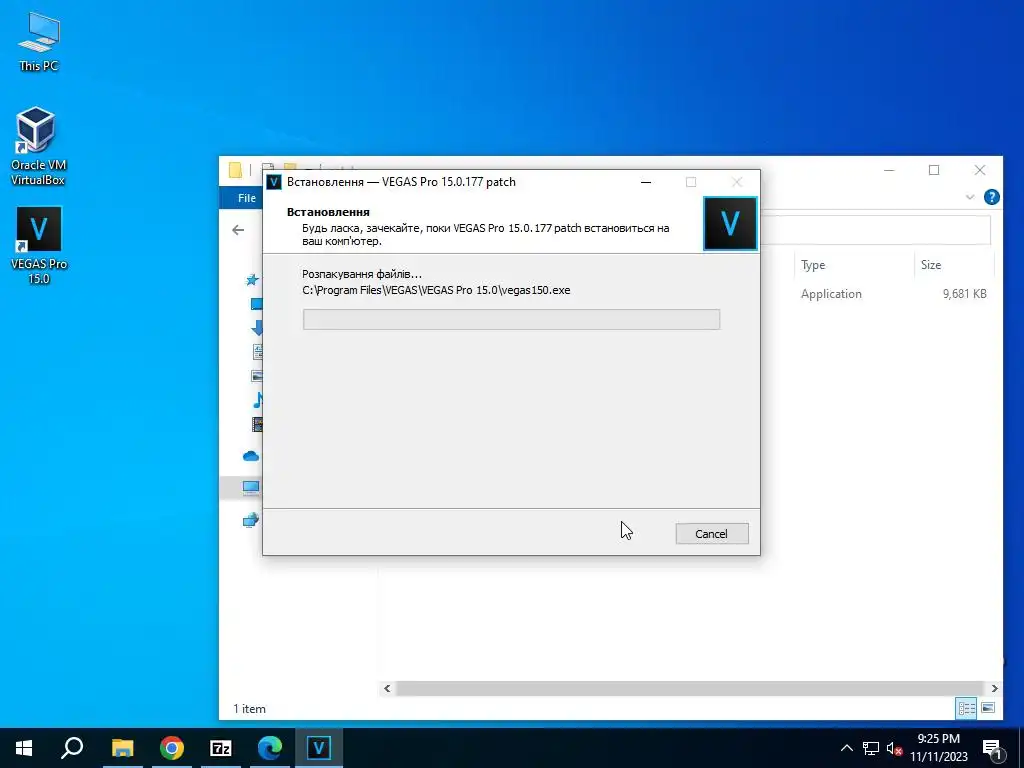Select This PC in Explorer sidebar
This screenshot has width=1024, height=768.
[x=251, y=487]
